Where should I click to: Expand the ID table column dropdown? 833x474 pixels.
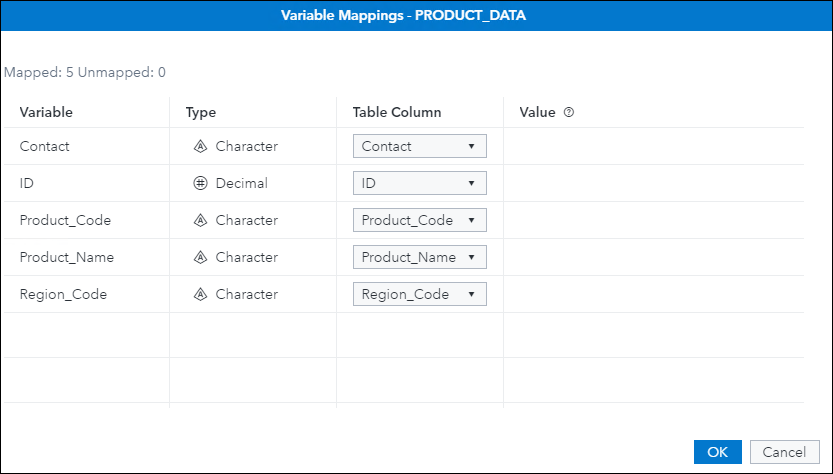420,183
